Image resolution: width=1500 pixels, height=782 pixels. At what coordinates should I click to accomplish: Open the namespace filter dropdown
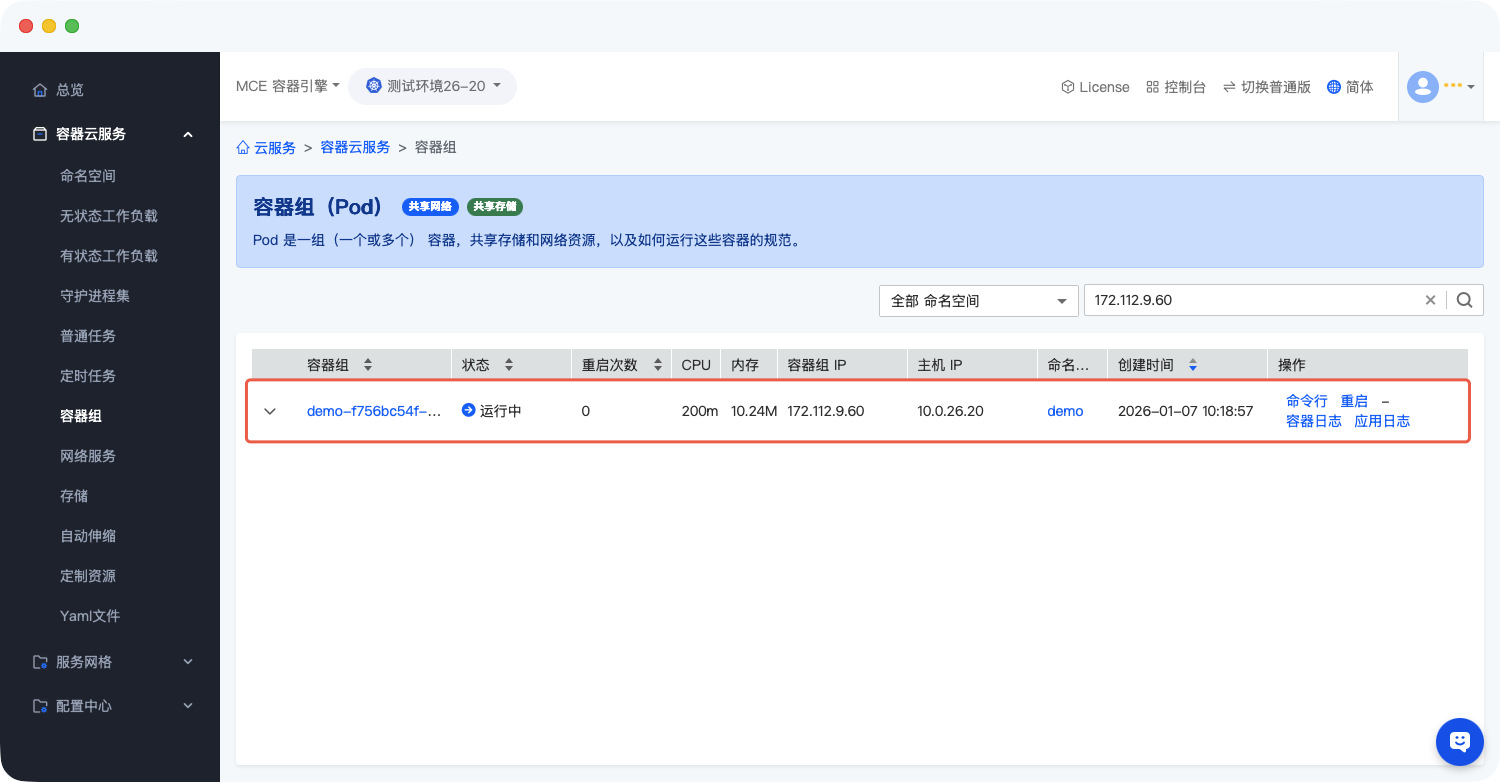click(x=978, y=301)
